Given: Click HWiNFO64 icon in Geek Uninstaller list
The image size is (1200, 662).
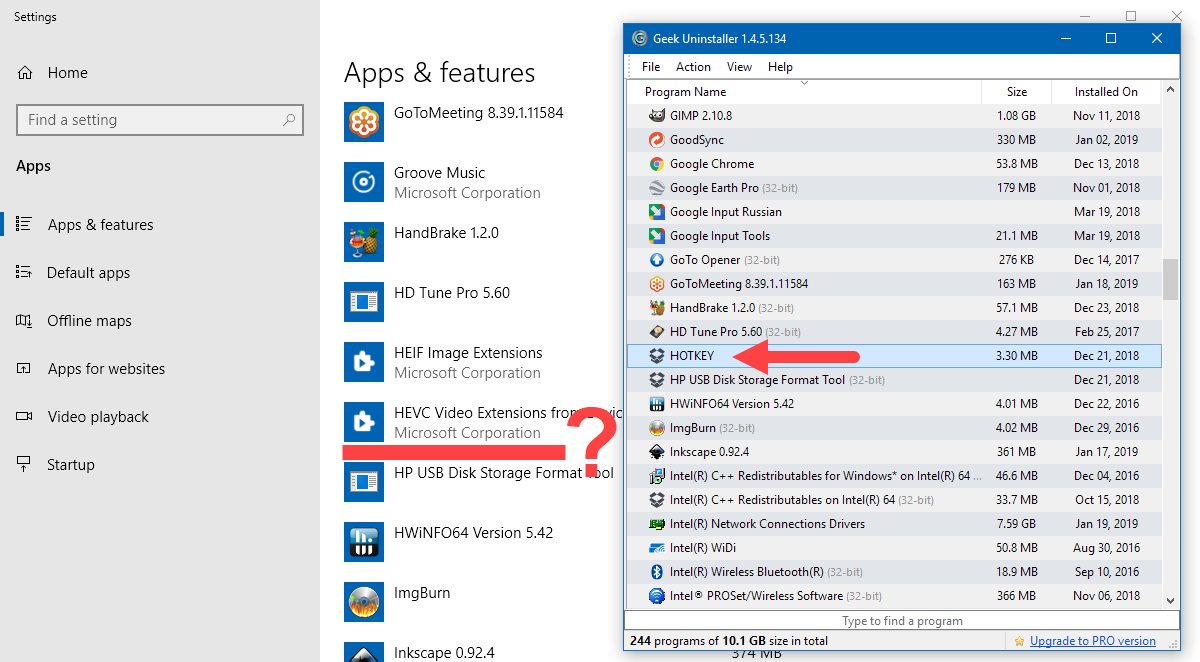Looking at the screenshot, I should [x=657, y=404].
